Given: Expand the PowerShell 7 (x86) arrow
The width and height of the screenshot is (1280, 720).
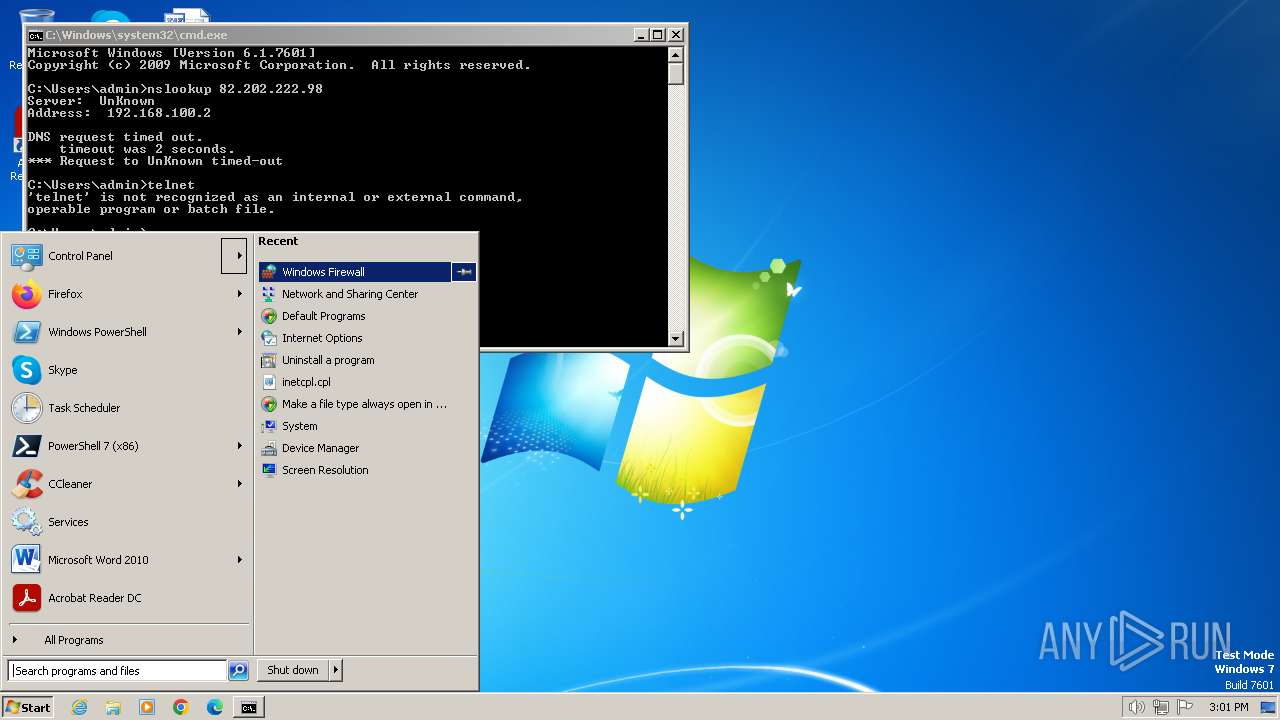Looking at the screenshot, I should [x=239, y=446].
